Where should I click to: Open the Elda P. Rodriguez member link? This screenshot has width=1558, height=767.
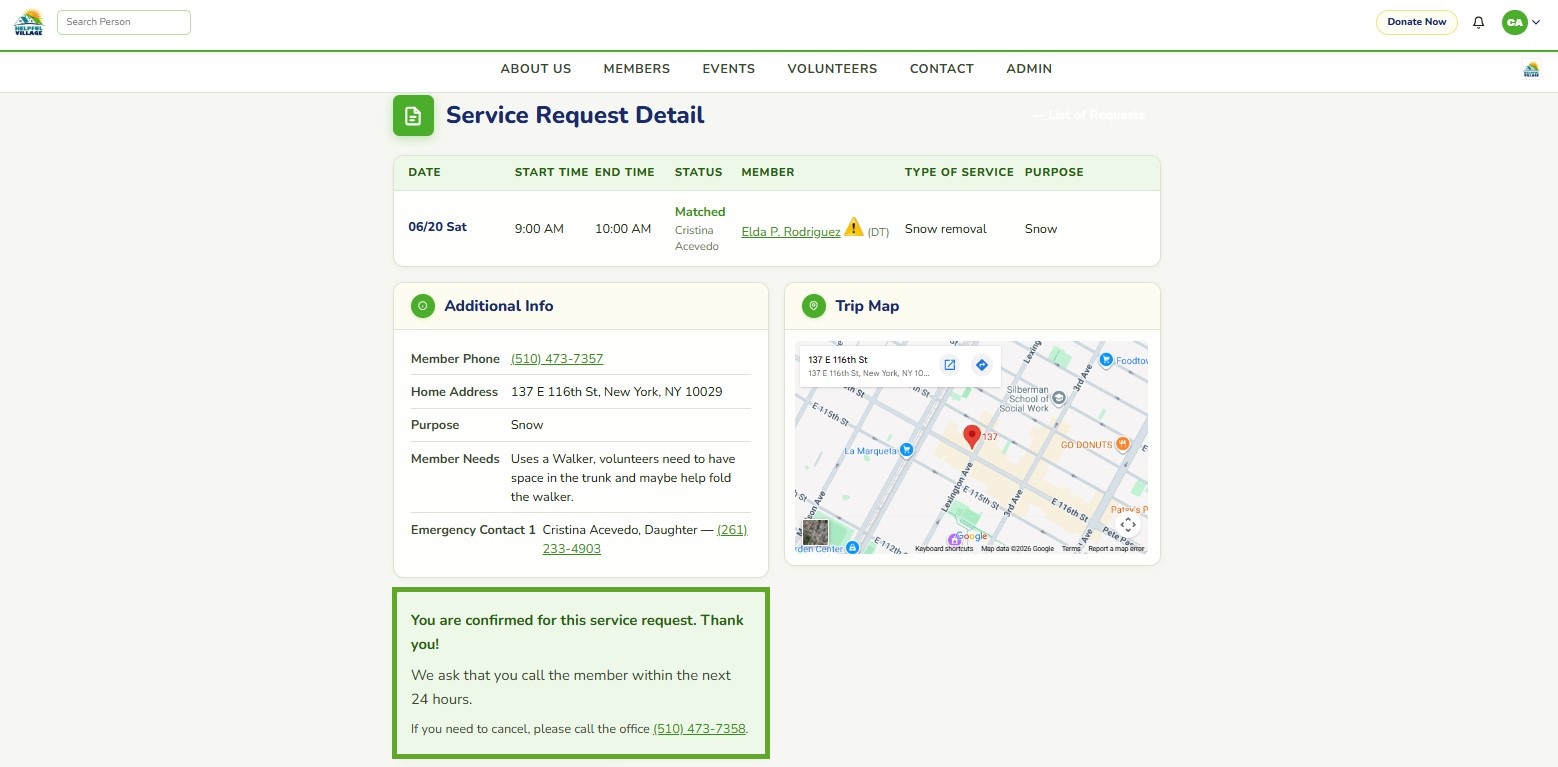[791, 232]
